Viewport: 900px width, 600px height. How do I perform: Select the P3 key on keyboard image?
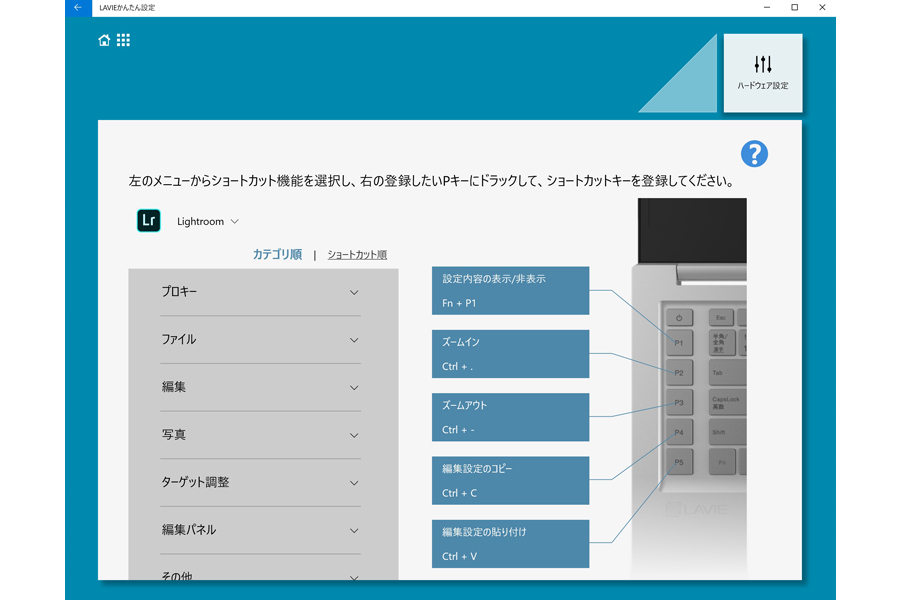[679, 402]
